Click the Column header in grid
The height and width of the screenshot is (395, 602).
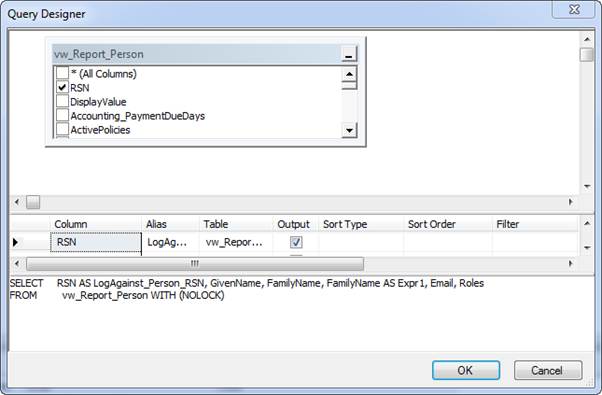click(96, 224)
